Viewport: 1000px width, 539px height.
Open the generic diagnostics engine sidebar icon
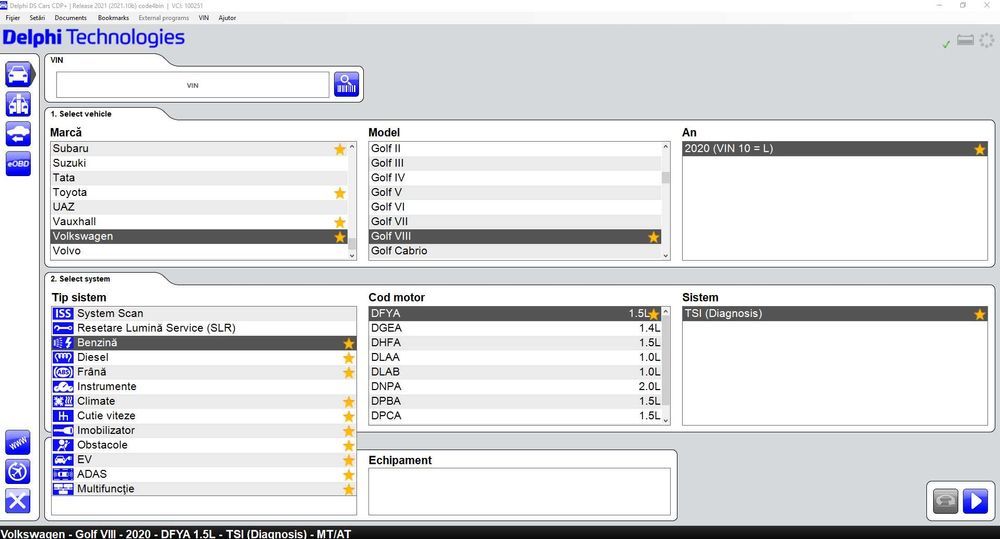pyautogui.click(x=18, y=104)
